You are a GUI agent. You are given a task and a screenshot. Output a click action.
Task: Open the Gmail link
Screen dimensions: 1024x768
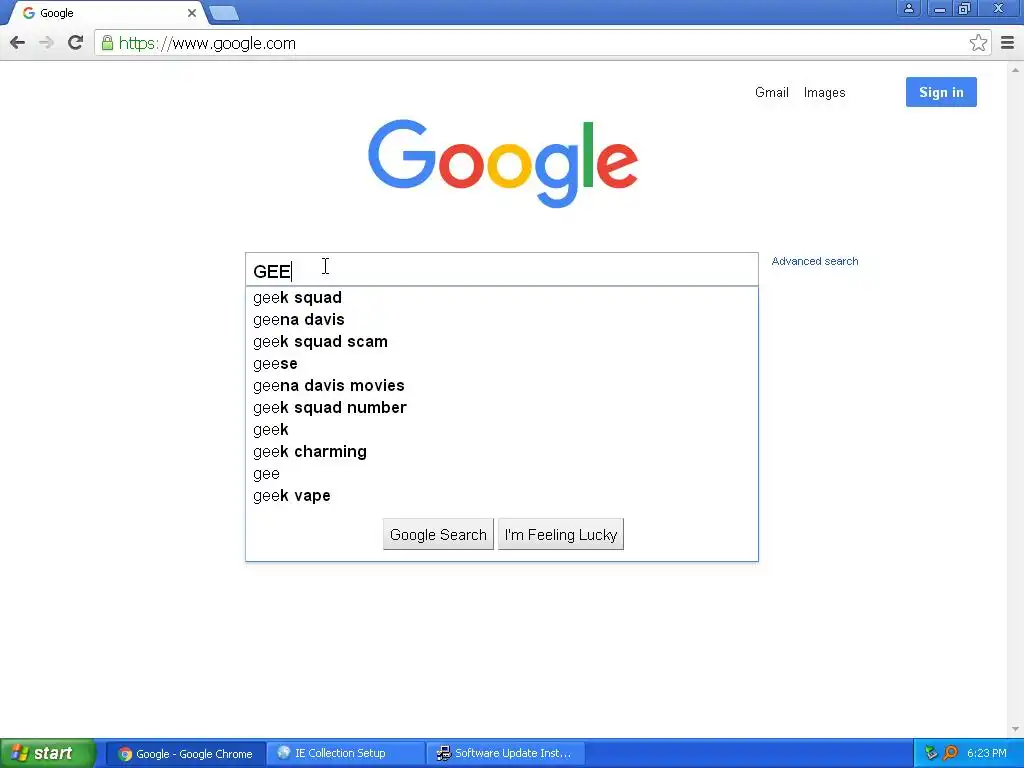point(772,93)
